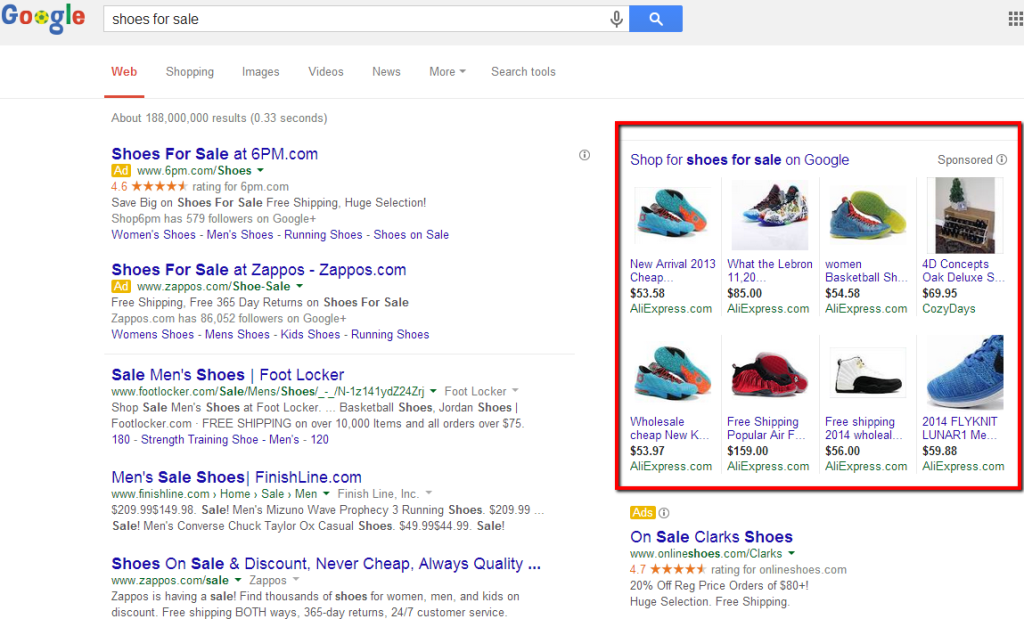Click the yellow Ads badge above Clarks result
This screenshot has height=619, width=1024.
tap(643, 512)
